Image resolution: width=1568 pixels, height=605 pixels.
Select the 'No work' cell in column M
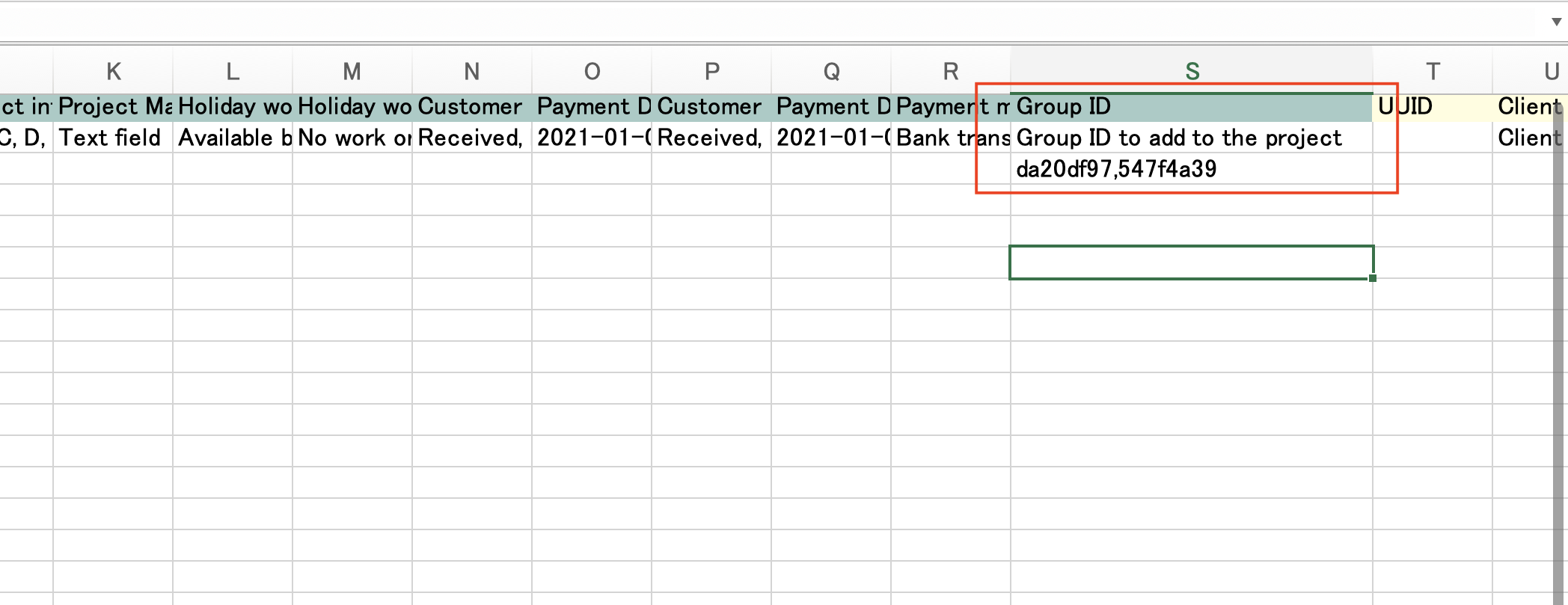point(352,138)
